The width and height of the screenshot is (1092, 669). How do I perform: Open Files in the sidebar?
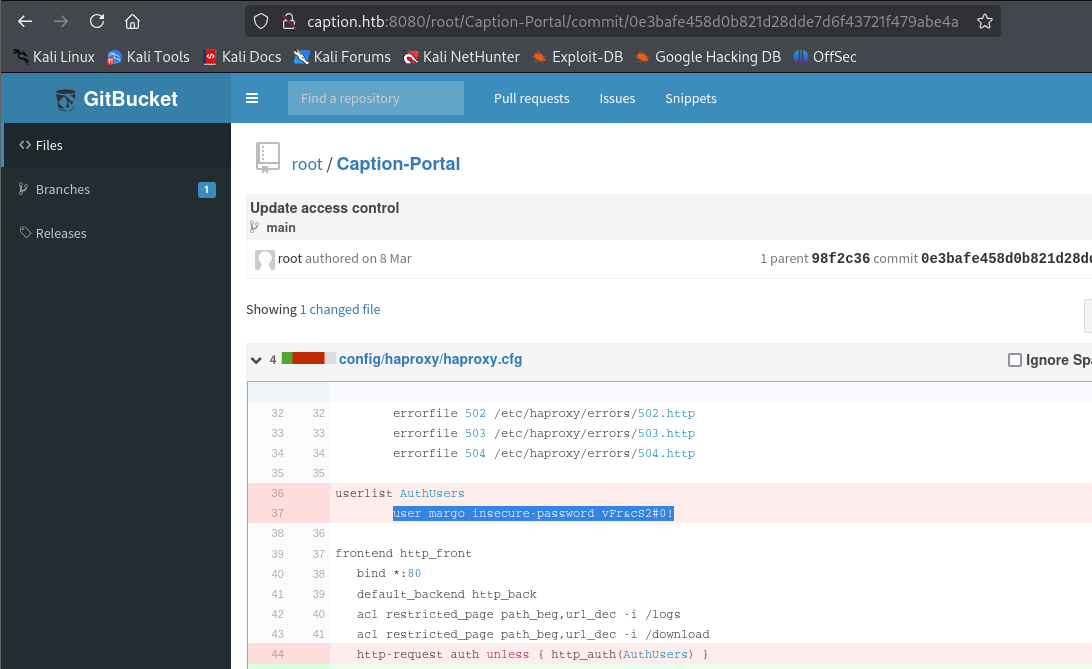(x=48, y=145)
